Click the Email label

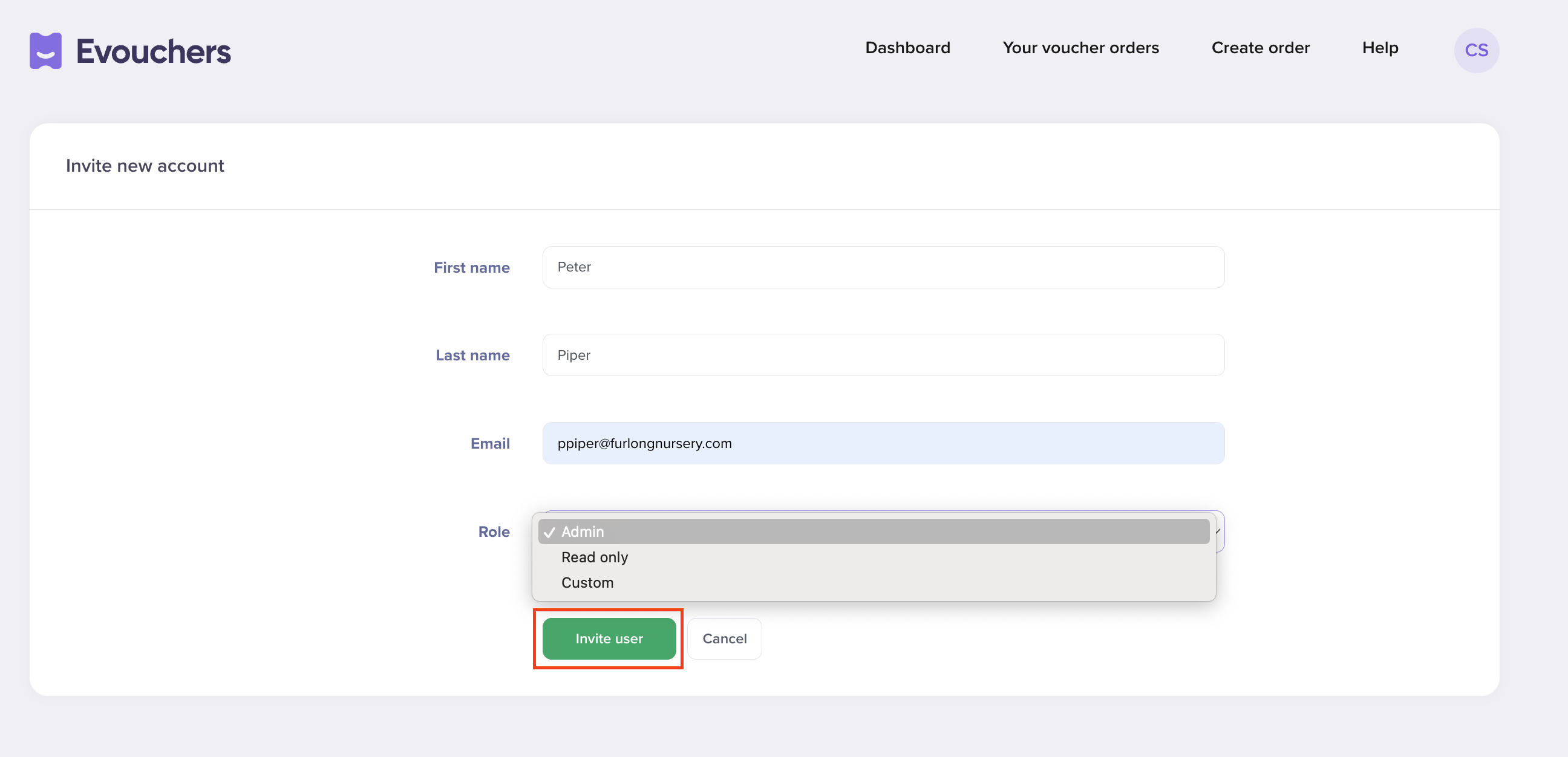490,443
